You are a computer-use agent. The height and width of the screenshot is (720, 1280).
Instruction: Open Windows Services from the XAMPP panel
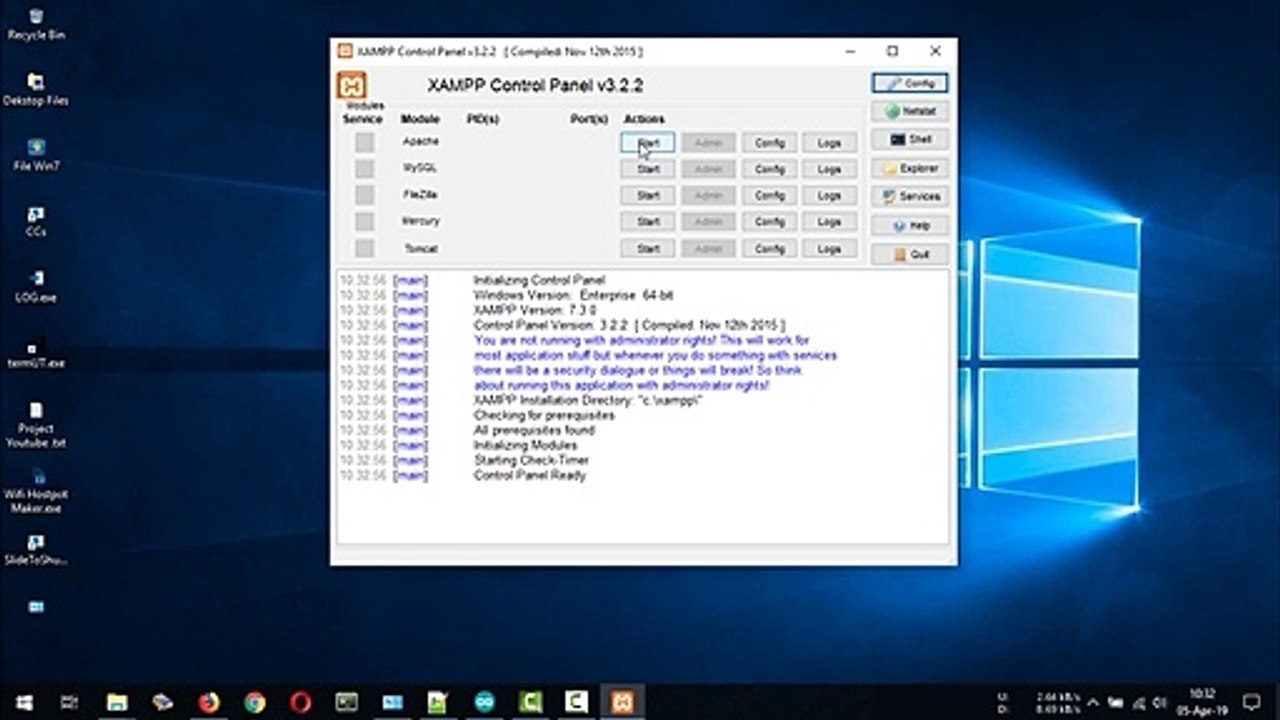(910, 197)
